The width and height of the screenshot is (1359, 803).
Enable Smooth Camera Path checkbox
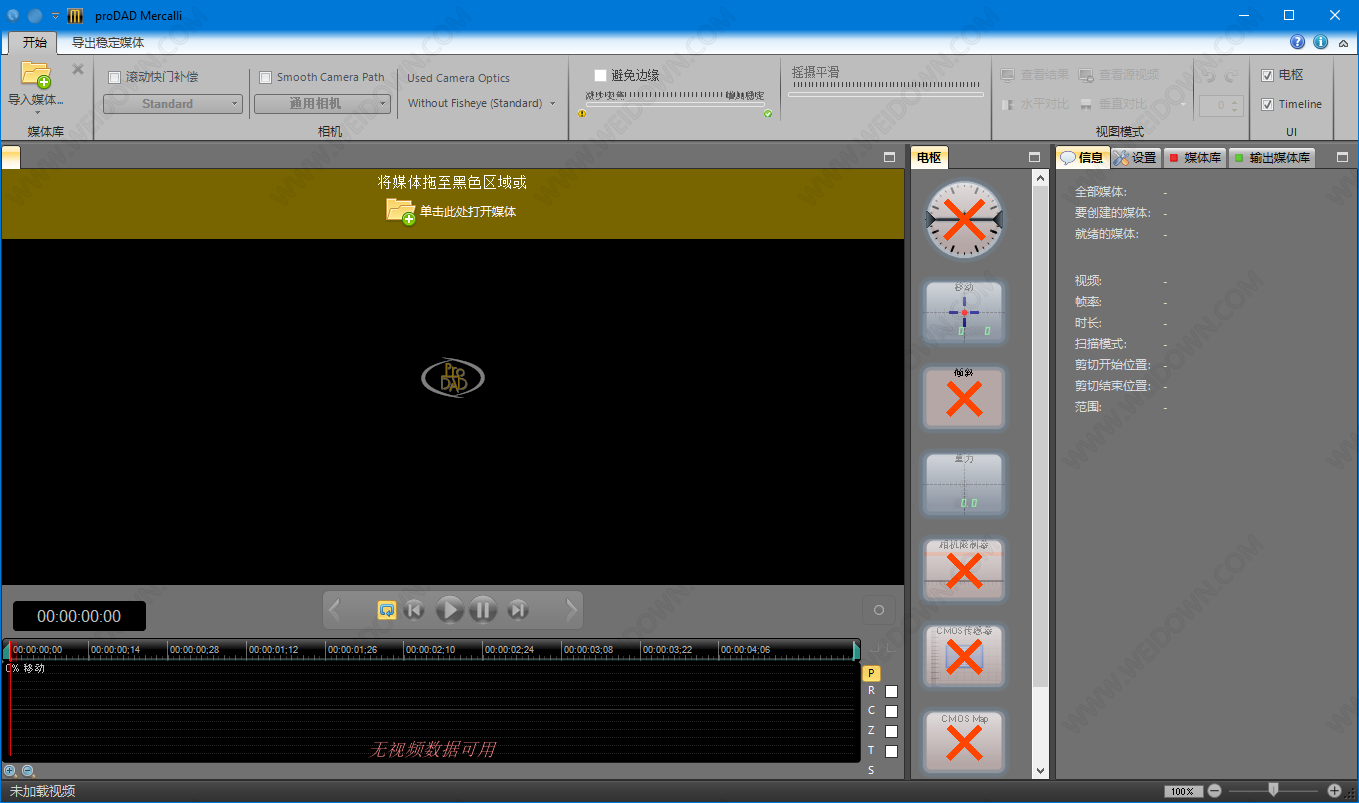tap(265, 77)
